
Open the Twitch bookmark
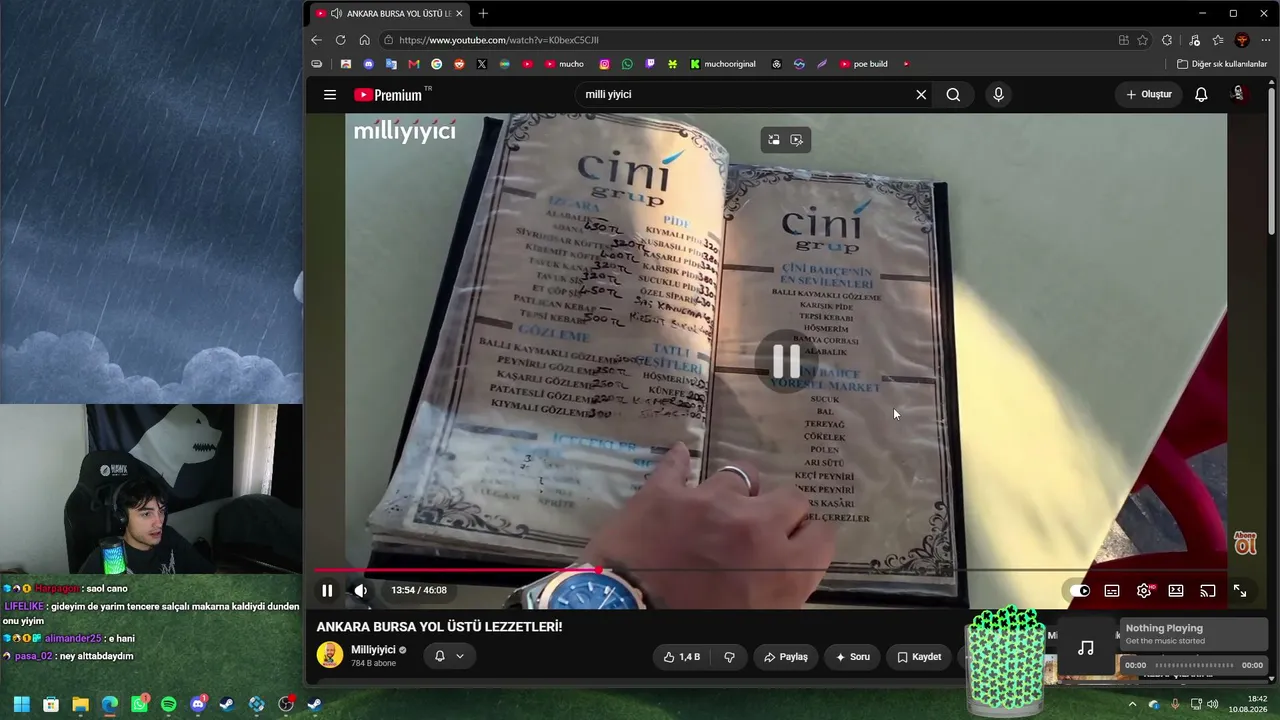pyautogui.click(x=650, y=64)
